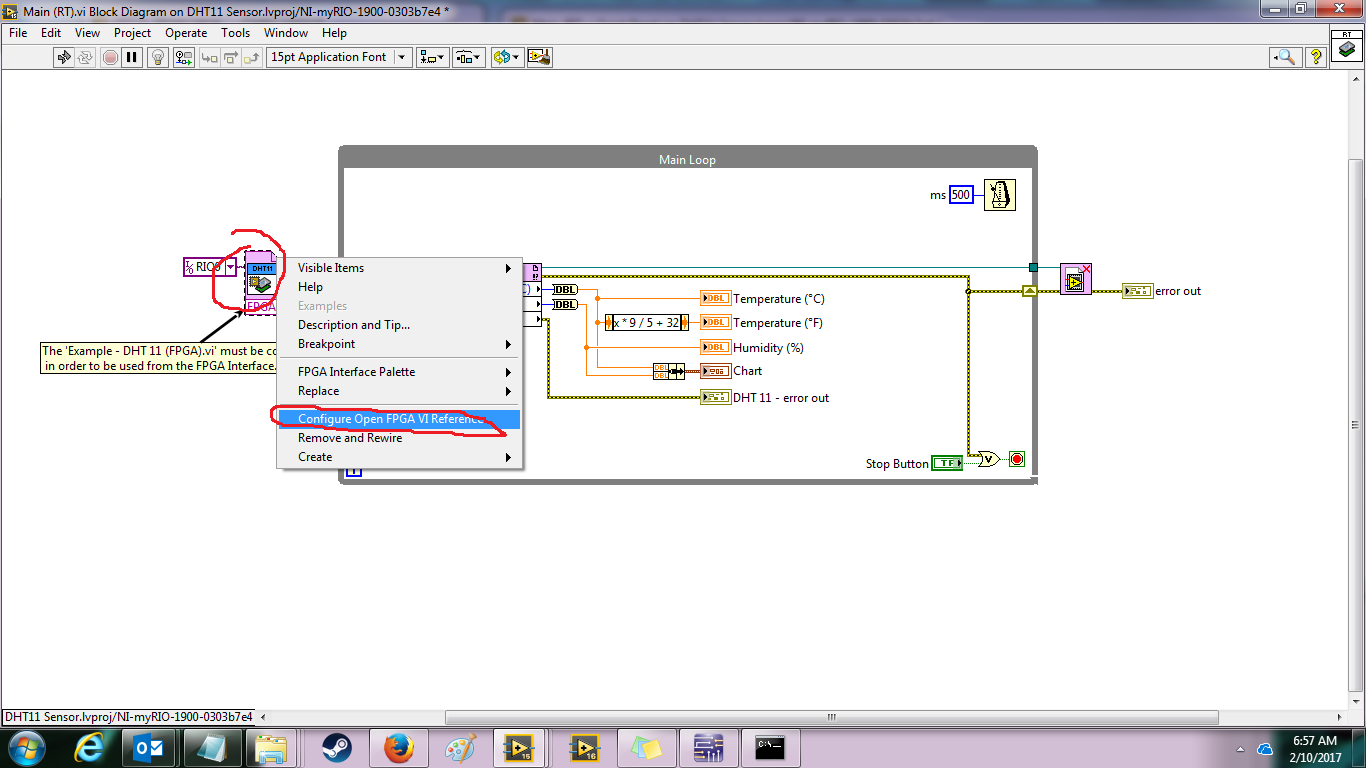Screen dimensions: 1366x768
Task: Click the Step Out button
Action: click(x=251, y=57)
